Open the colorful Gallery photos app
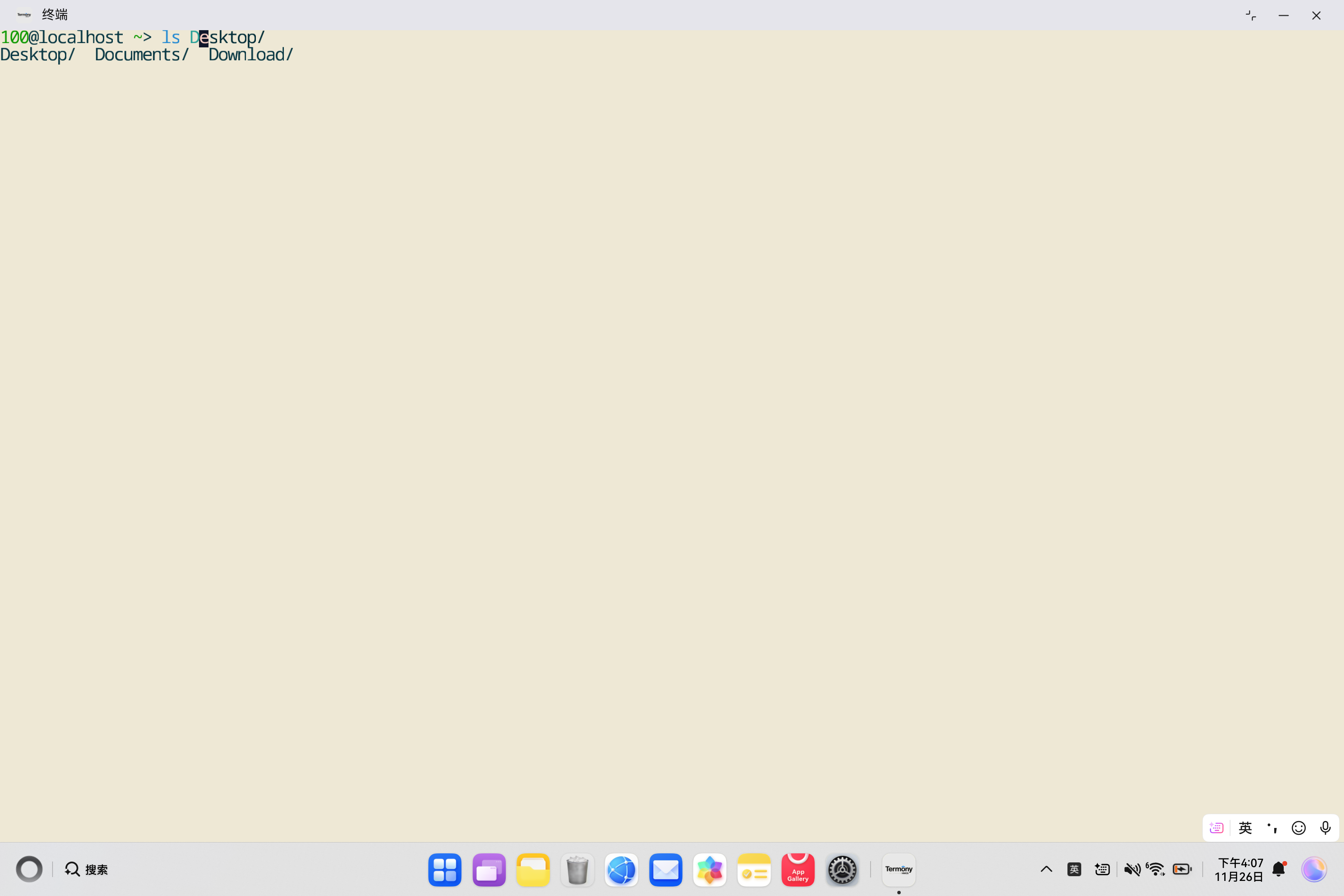1344x896 pixels. 710,870
